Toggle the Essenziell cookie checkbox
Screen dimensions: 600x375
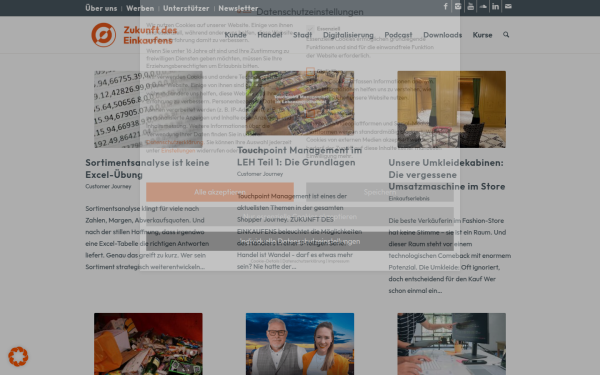pyautogui.click(x=310, y=29)
